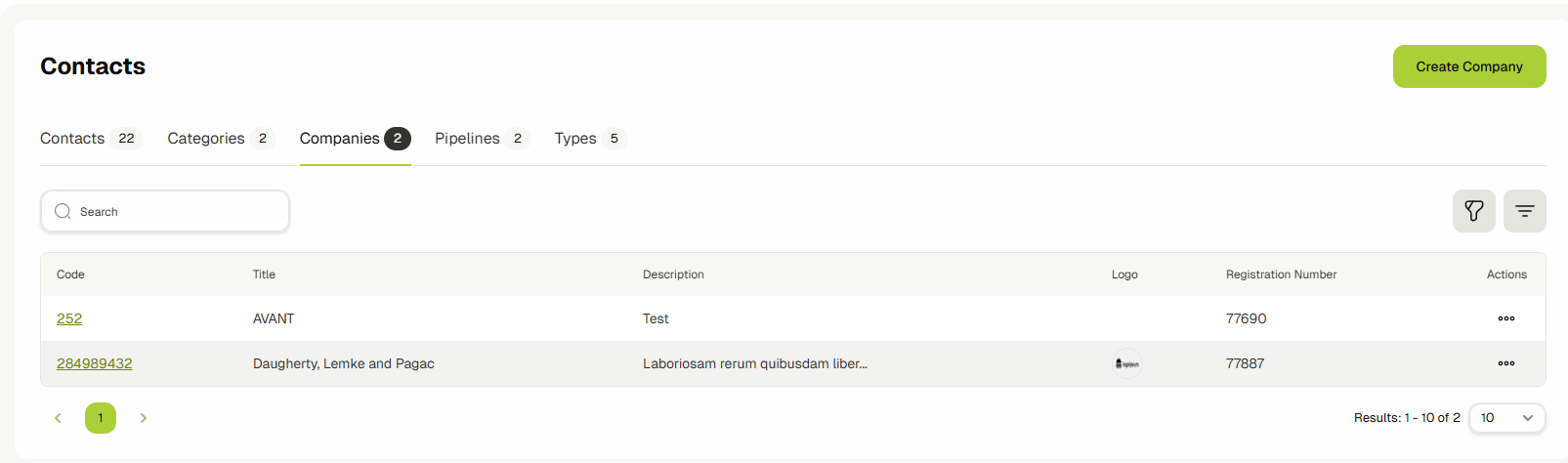This screenshot has width=1568, height=463.
Task: Open the filter funnel icon button
Action: 1473,211
